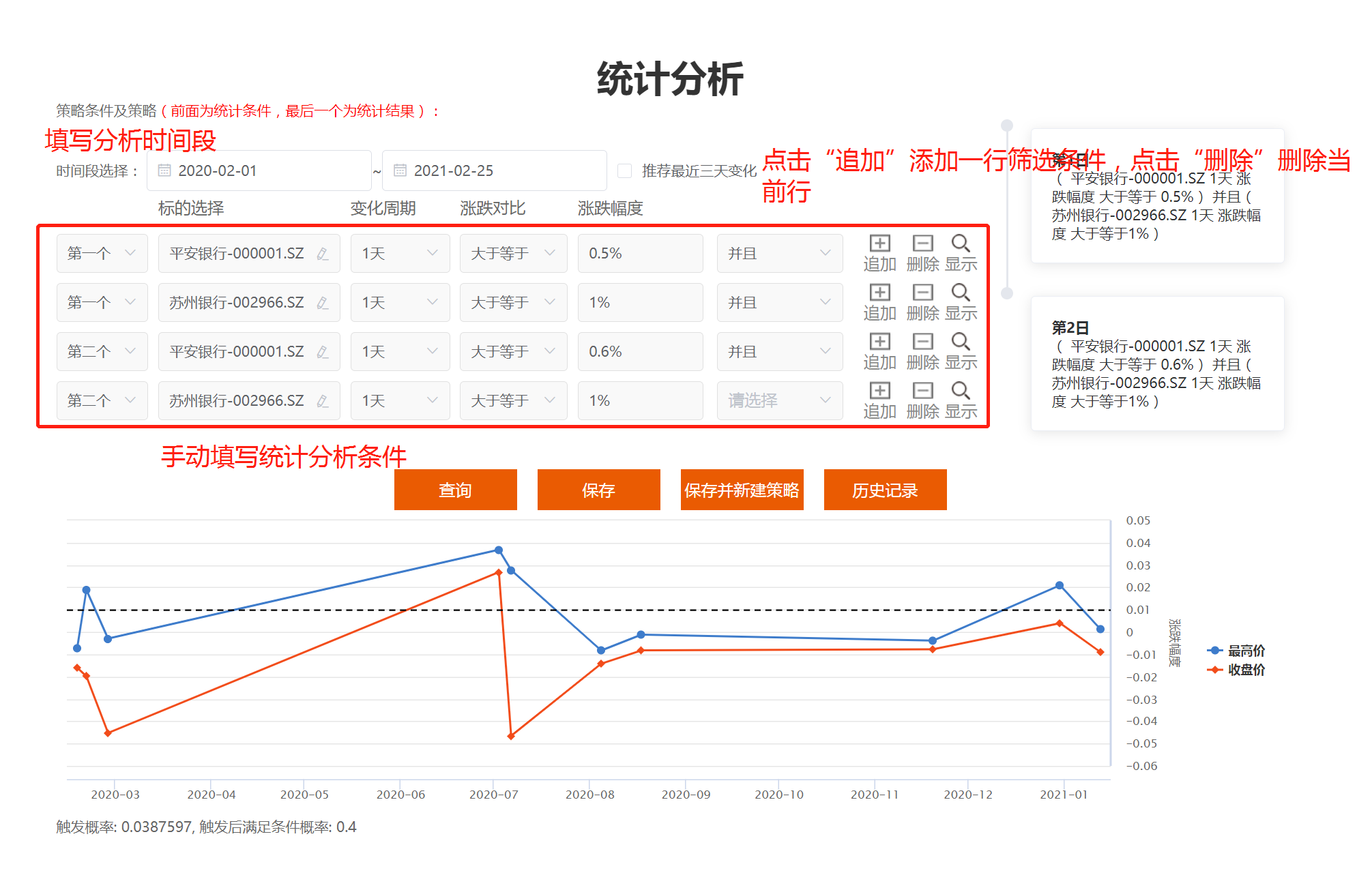Select the 第2日 timeline card
Screen dimensions: 1372x888
[x=1157, y=364]
